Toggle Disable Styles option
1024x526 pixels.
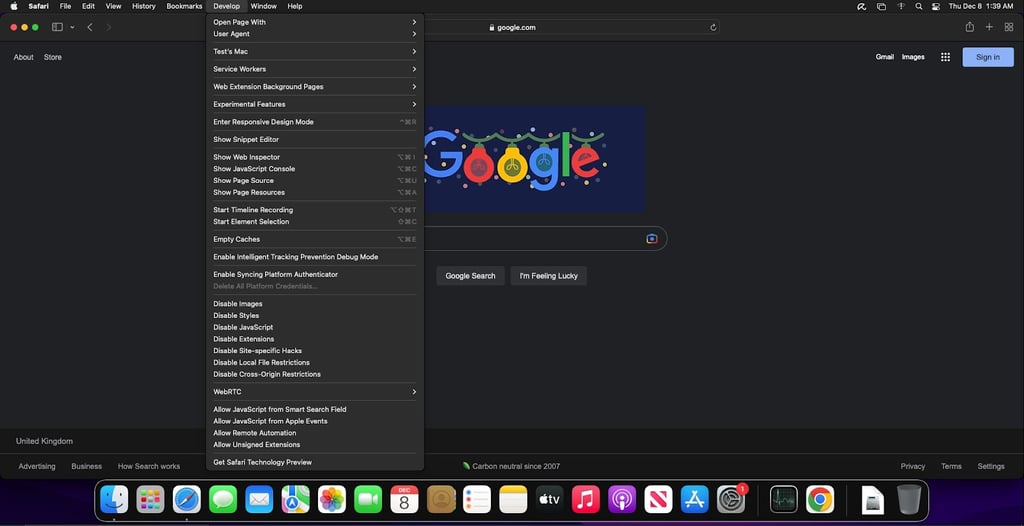click(x=315, y=315)
